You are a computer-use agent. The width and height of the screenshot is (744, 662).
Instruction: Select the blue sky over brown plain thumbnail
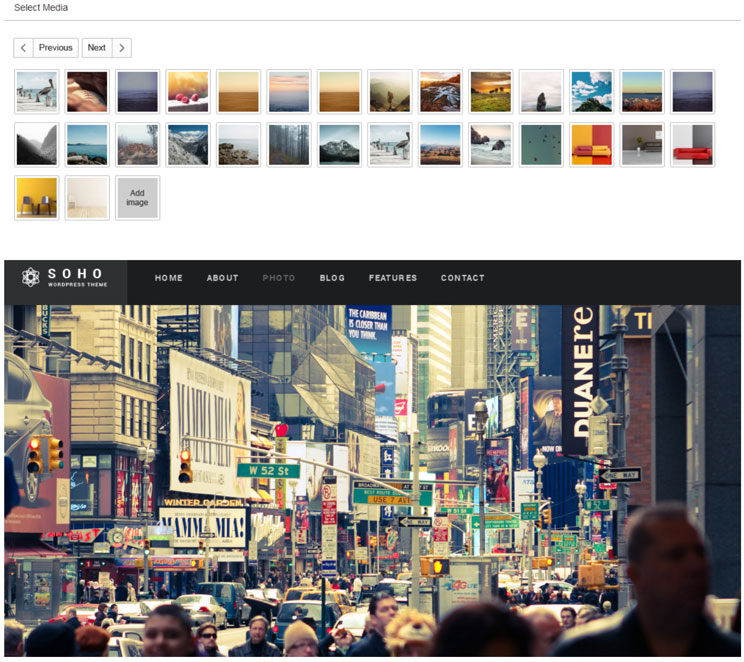click(x=440, y=145)
